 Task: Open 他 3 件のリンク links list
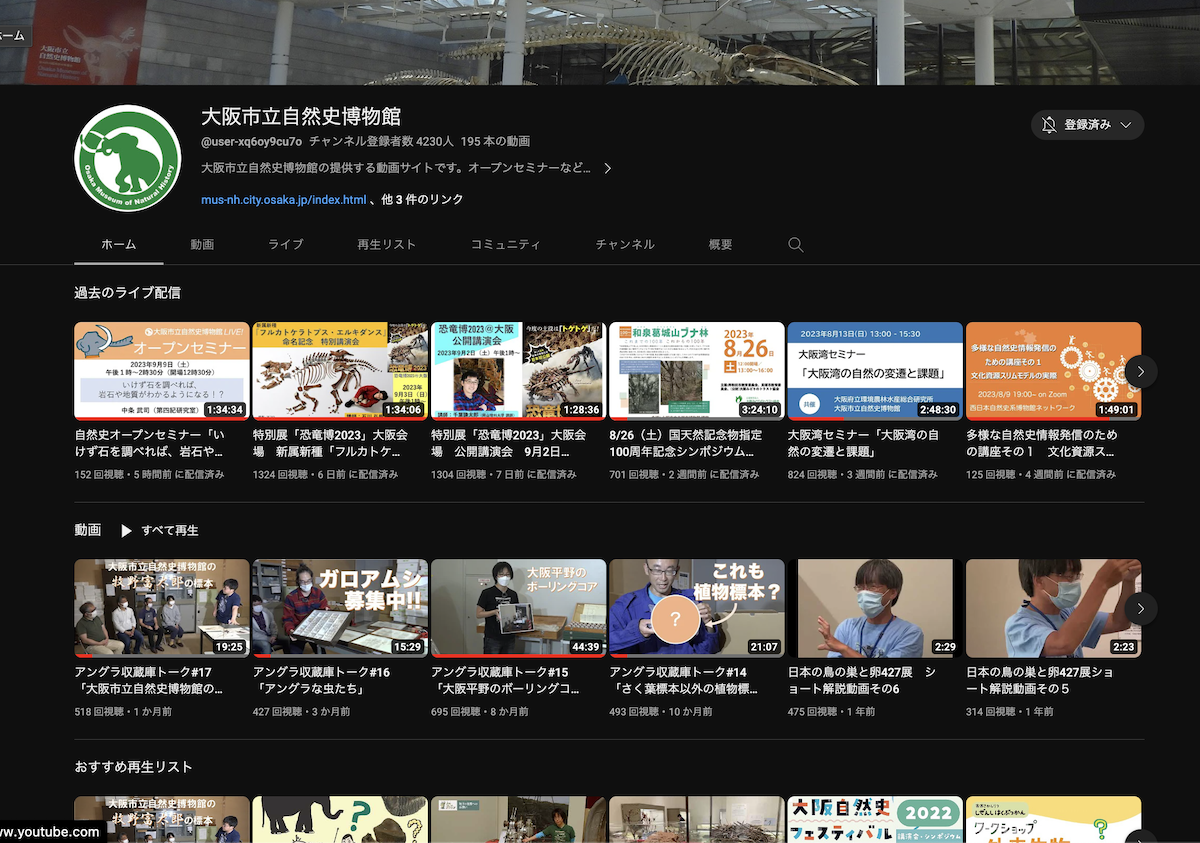pyautogui.click(x=423, y=200)
